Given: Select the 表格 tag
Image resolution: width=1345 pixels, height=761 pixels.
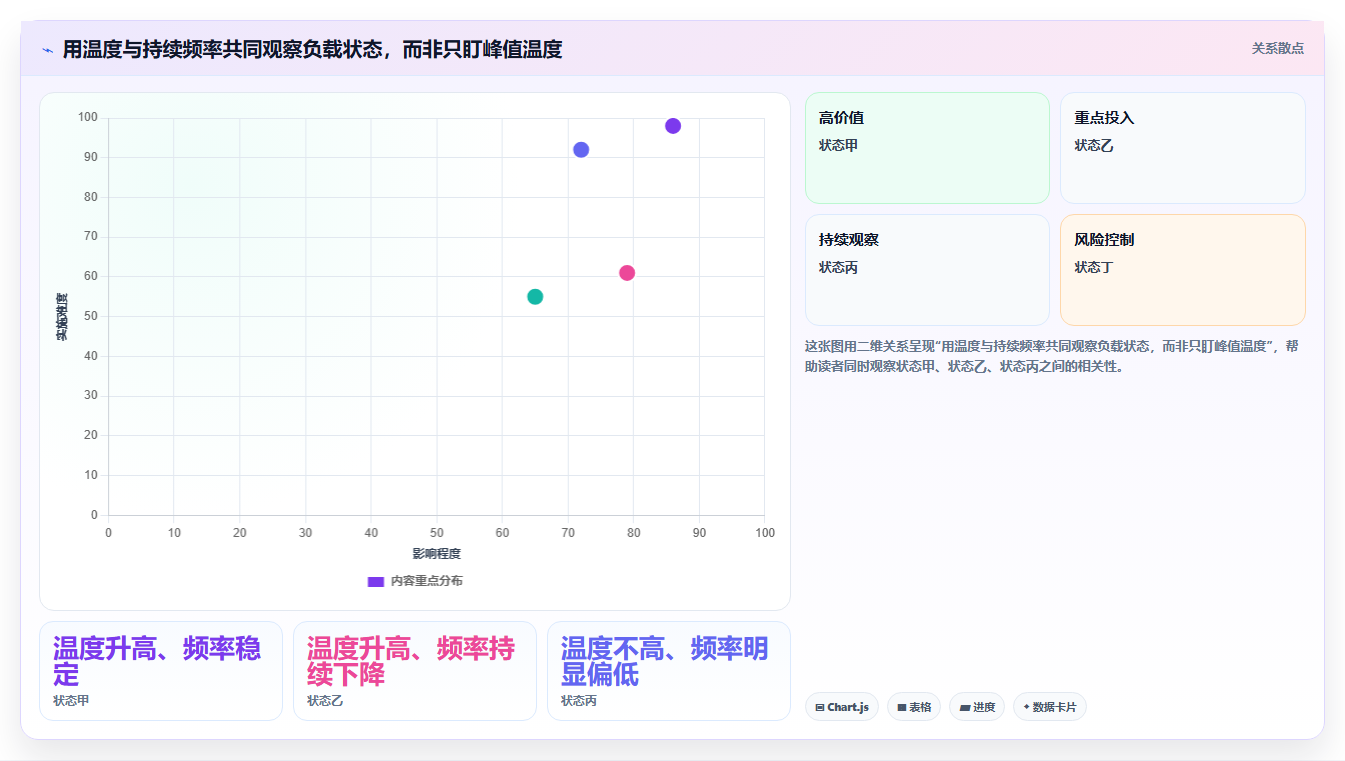Looking at the screenshot, I should (914, 707).
